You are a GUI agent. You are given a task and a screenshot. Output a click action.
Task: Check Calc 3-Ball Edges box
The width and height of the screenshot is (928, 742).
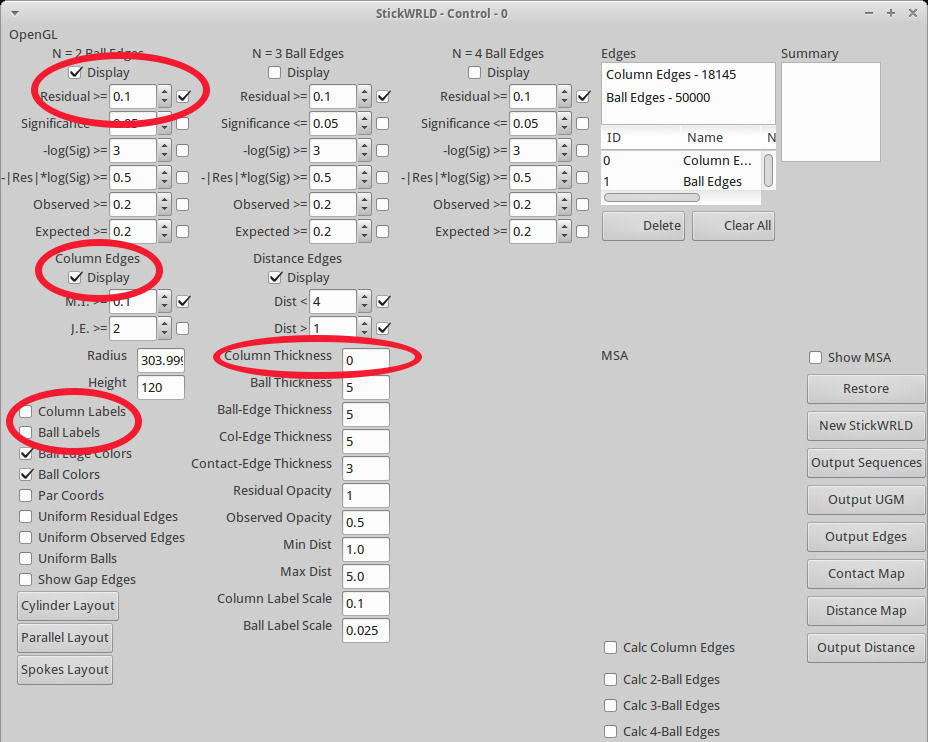point(610,705)
